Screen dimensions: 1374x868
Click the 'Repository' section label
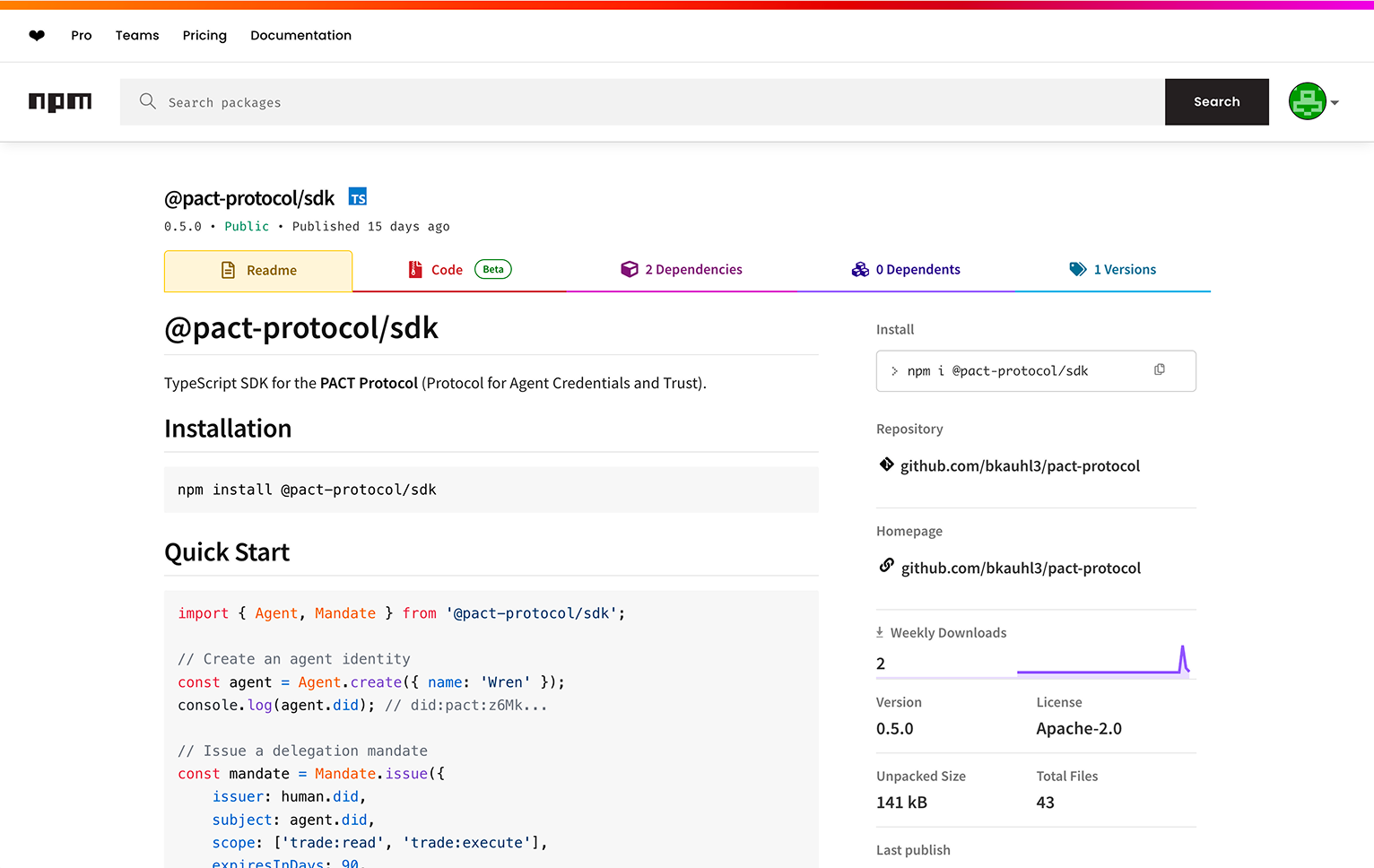coord(909,430)
